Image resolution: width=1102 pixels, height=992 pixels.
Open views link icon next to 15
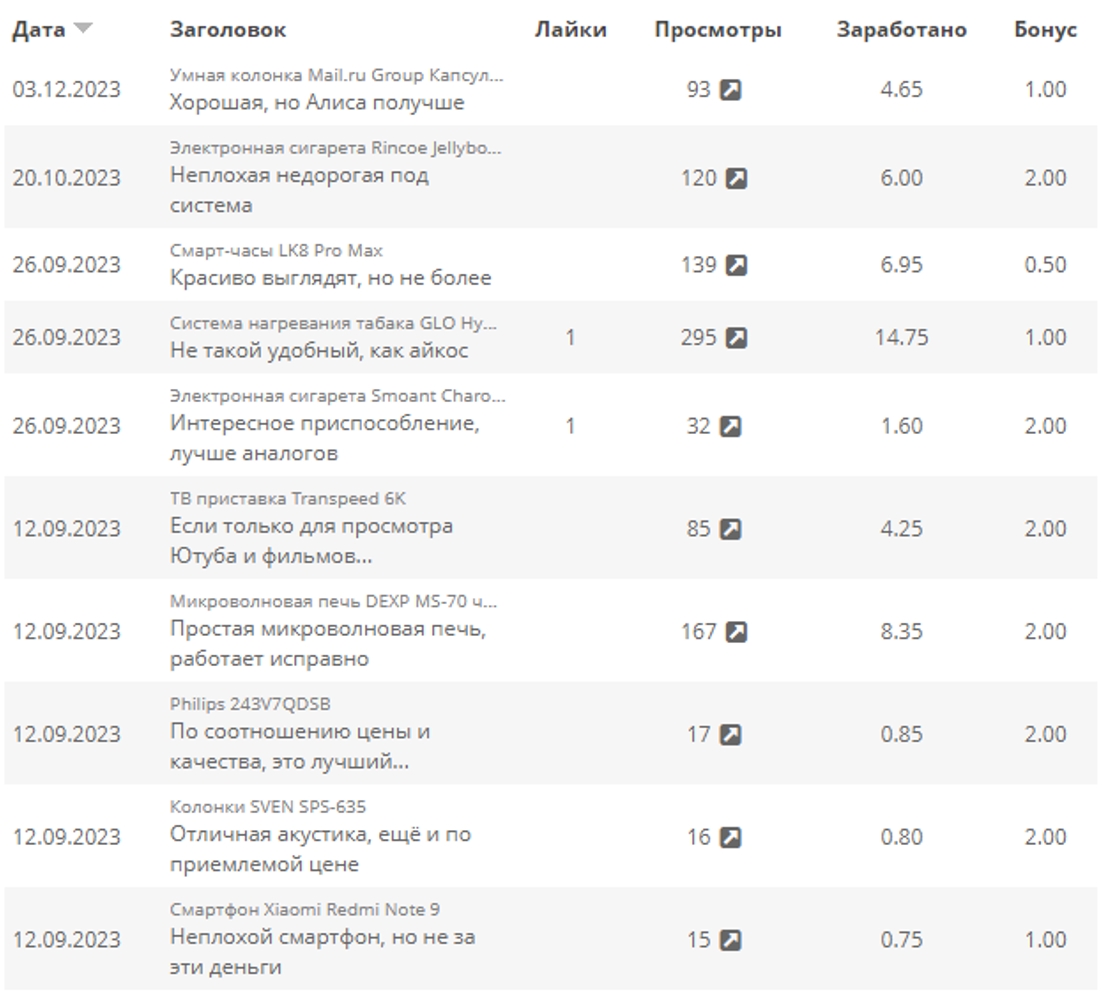(x=730, y=940)
